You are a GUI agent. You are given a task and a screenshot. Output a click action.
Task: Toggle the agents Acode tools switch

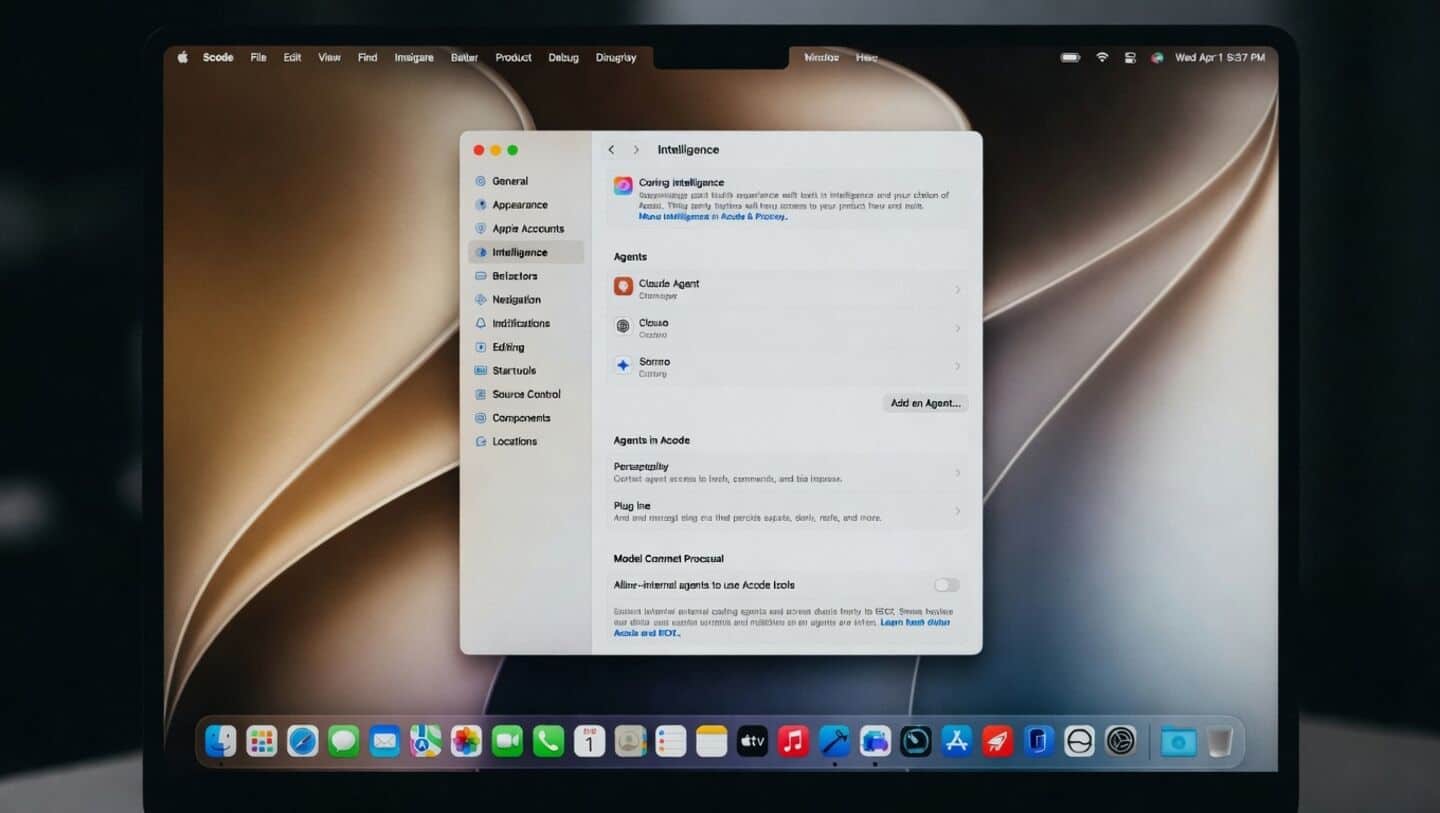pos(946,585)
